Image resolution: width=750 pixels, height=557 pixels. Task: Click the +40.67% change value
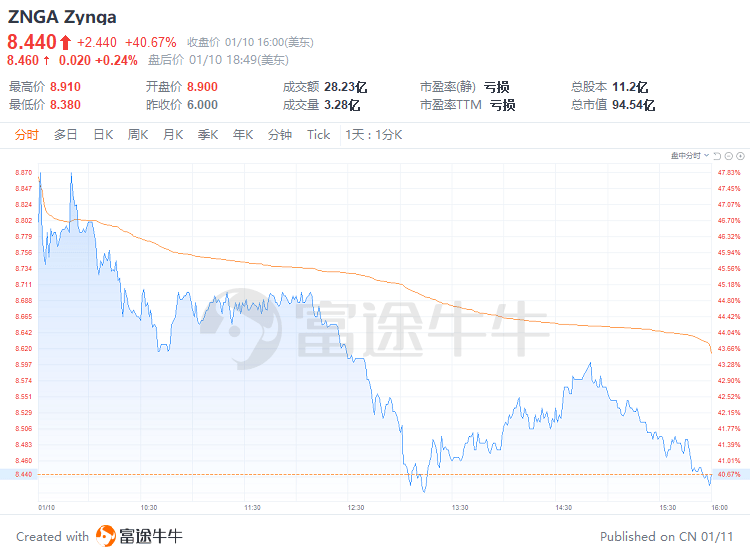151,43
